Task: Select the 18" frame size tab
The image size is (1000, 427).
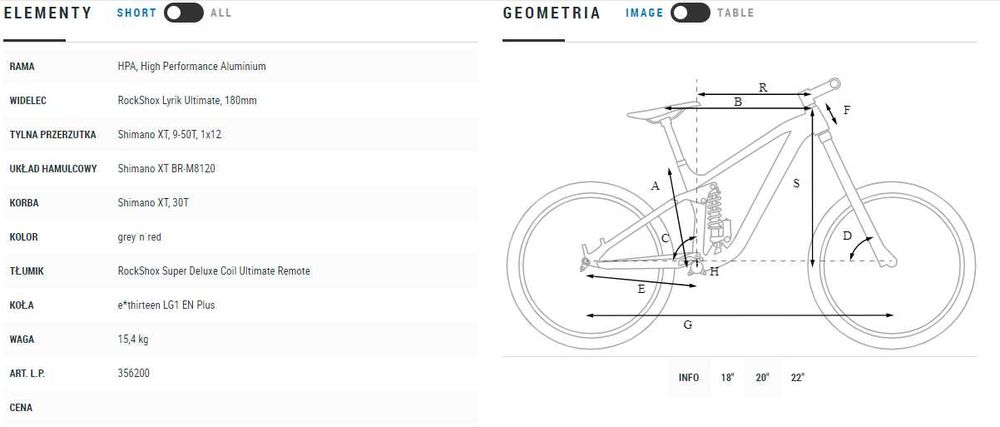Action: tap(727, 377)
